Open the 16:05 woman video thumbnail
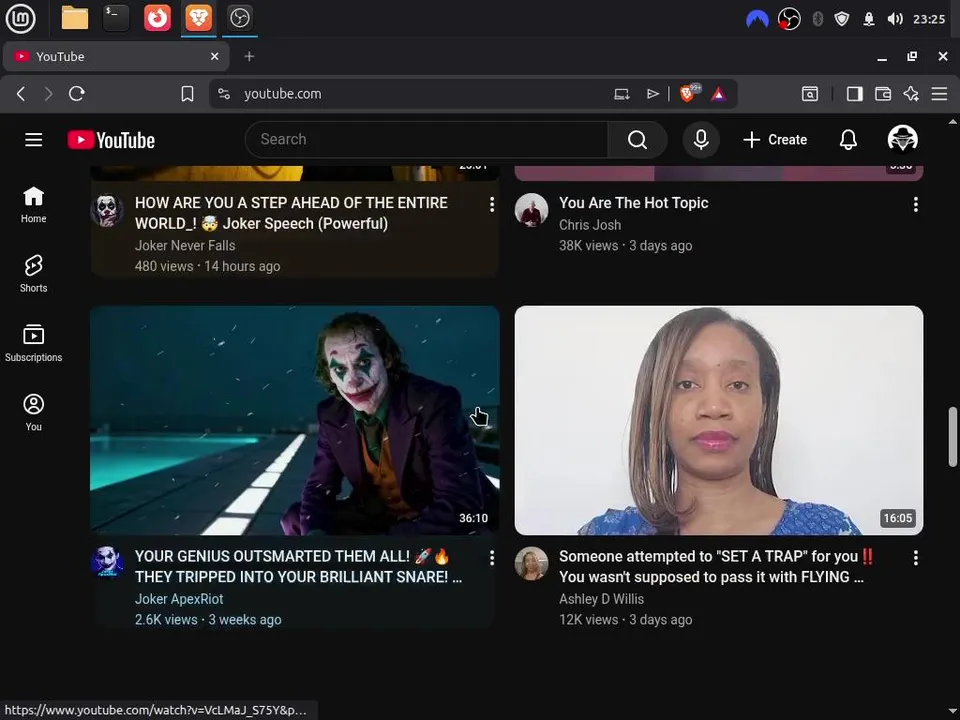Viewport: 960px width, 720px height. (x=719, y=420)
